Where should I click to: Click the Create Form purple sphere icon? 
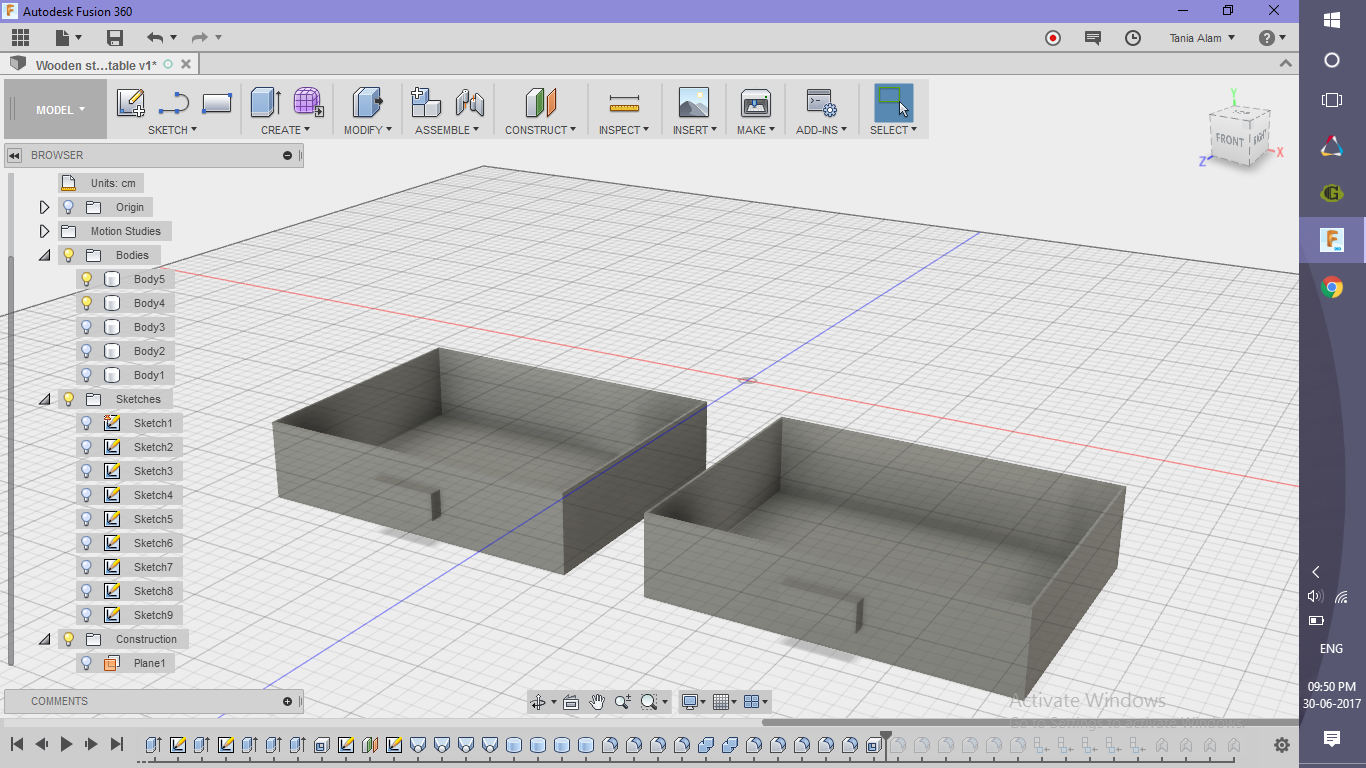[308, 102]
